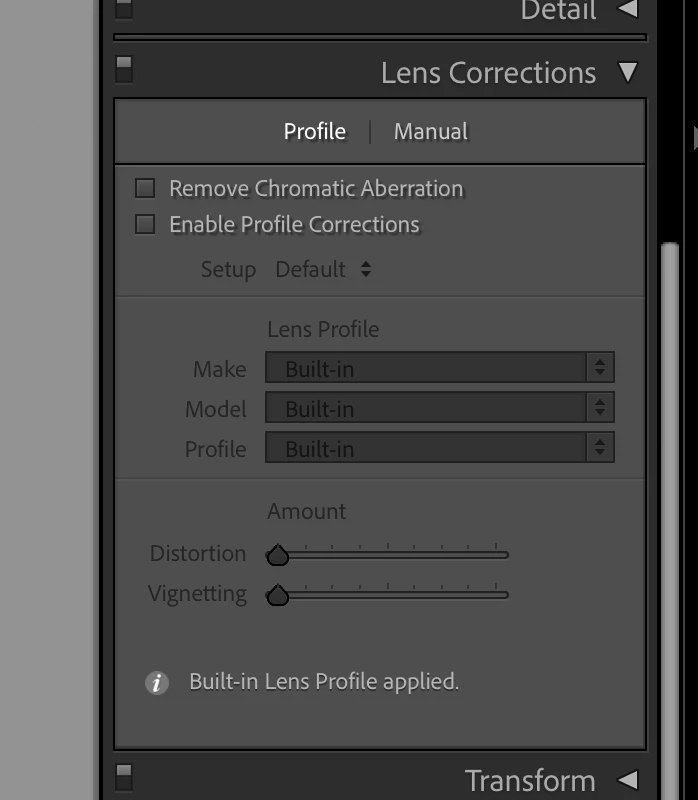Viewport: 698px width, 800px height.
Task: Click the Vignetting slider handle
Action: click(x=278, y=595)
